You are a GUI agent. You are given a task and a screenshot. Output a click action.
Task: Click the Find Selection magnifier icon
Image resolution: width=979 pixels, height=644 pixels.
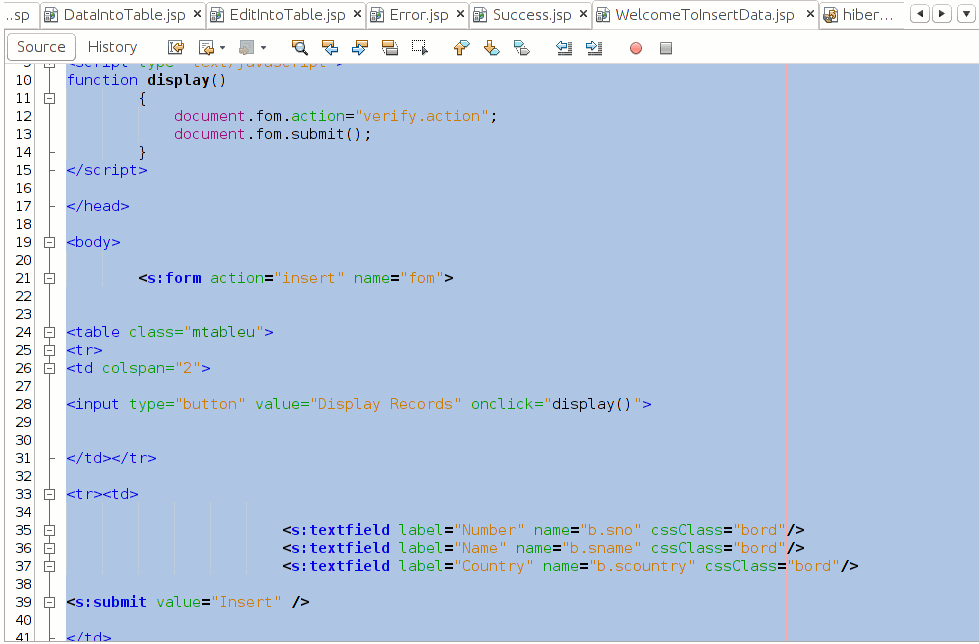(x=300, y=47)
